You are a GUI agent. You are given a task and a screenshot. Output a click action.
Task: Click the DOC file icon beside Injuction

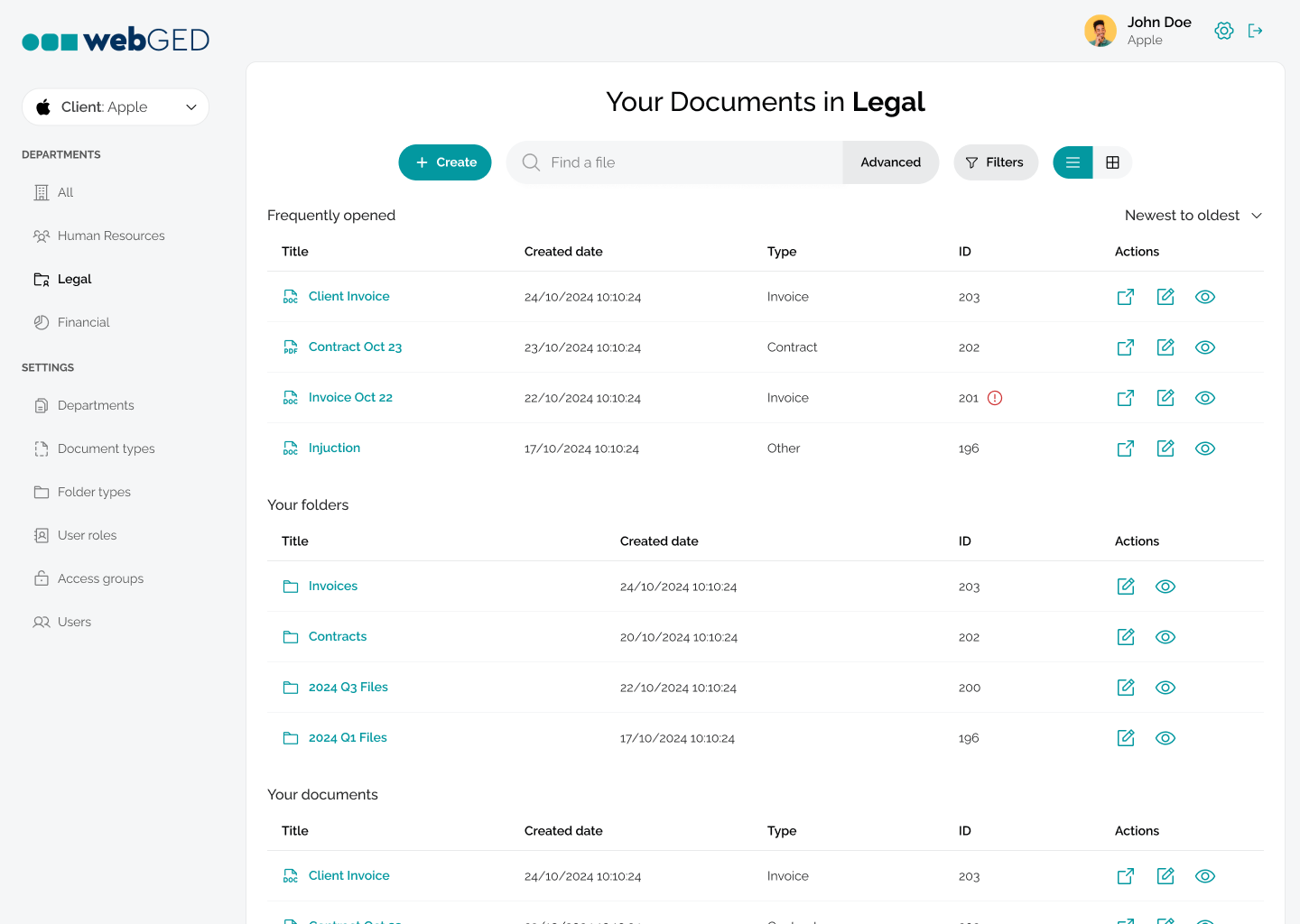tap(291, 448)
